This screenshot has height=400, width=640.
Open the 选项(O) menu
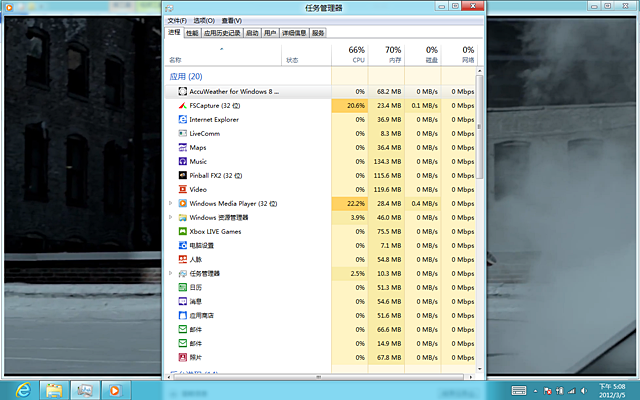click(204, 20)
